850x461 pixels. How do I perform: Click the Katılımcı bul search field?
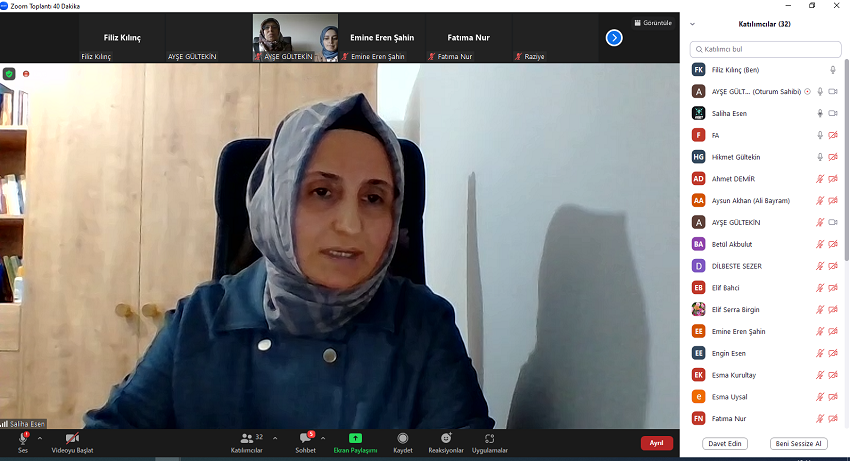click(x=765, y=49)
